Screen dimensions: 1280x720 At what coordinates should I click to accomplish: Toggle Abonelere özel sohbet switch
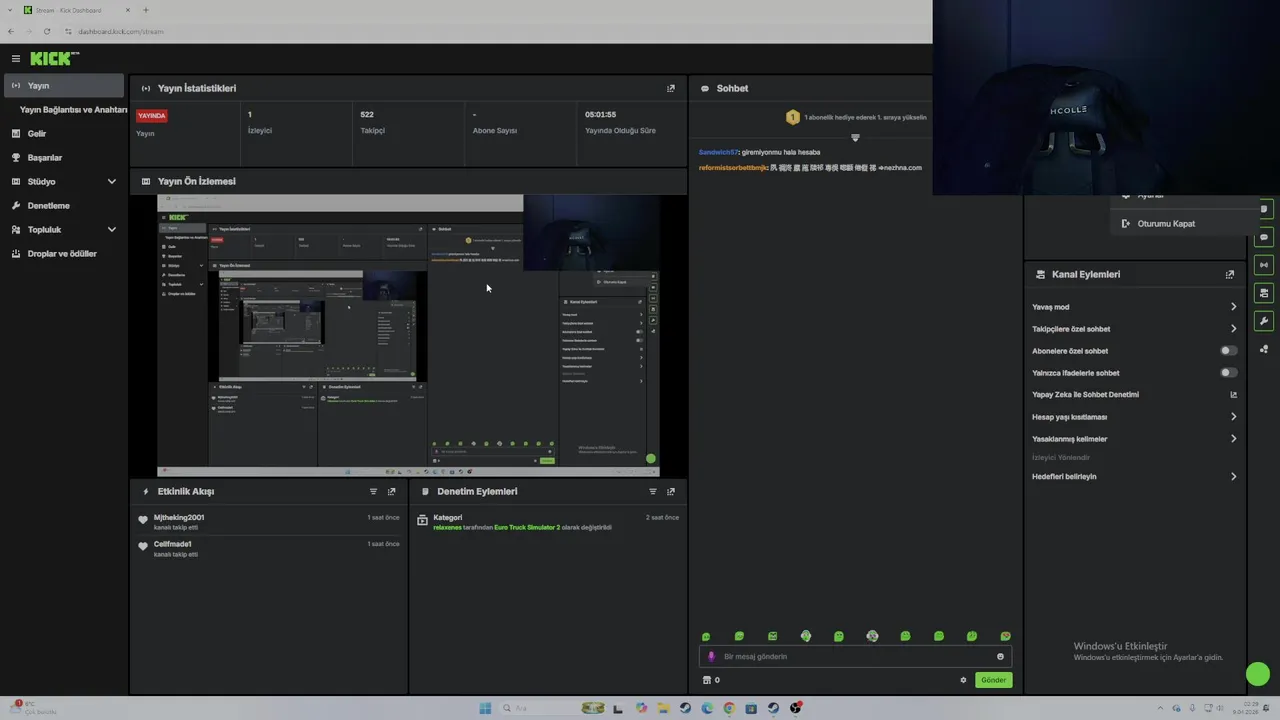click(x=1229, y=351)
